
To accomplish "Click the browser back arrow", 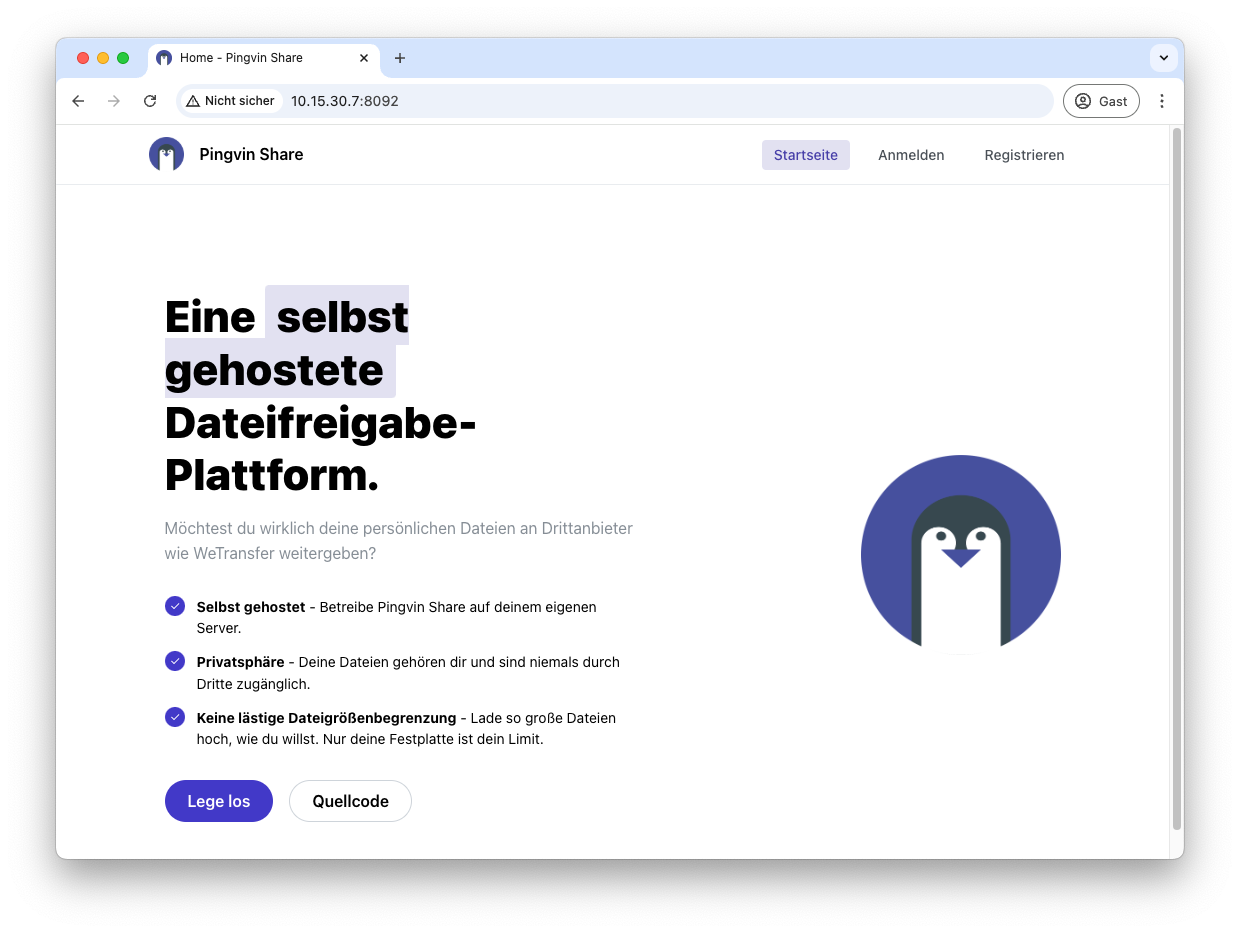I will [78, 101].
